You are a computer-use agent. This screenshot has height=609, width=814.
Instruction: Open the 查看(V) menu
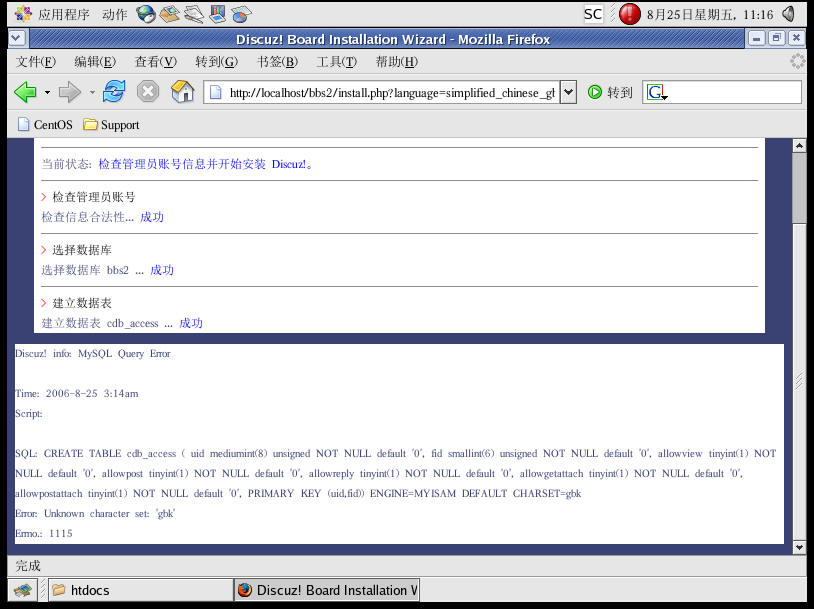(156, 62)
